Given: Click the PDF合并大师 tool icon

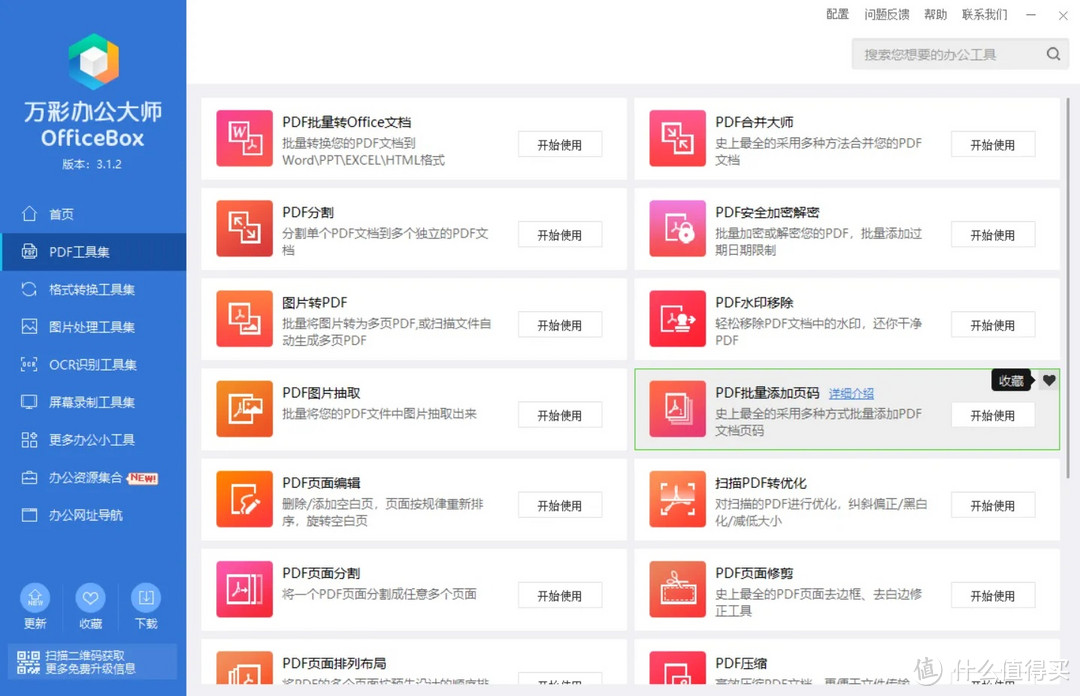Looking at the screenshot, I should tap(677, 138).
